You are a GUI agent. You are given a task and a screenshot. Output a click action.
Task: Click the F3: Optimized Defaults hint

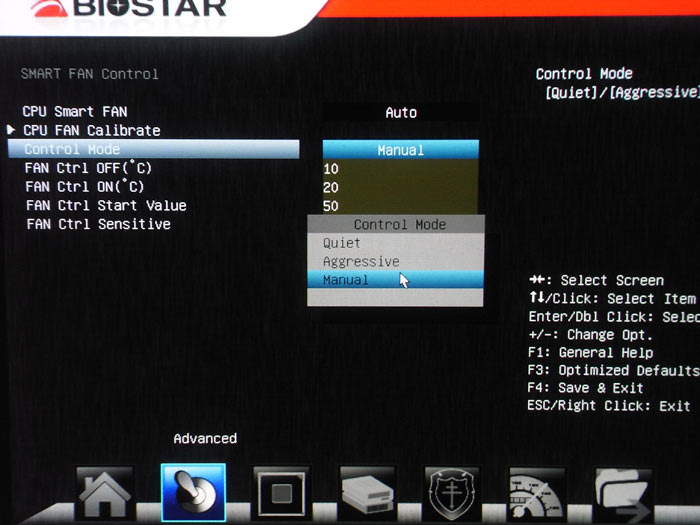tap(613, 370)
